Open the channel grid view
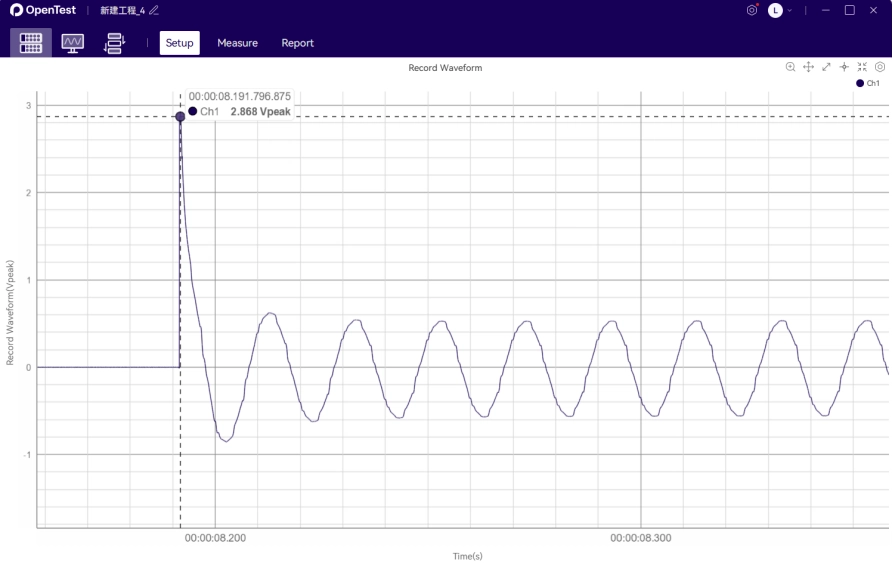This screenshot has height=563, width=893. pos(31,43)
